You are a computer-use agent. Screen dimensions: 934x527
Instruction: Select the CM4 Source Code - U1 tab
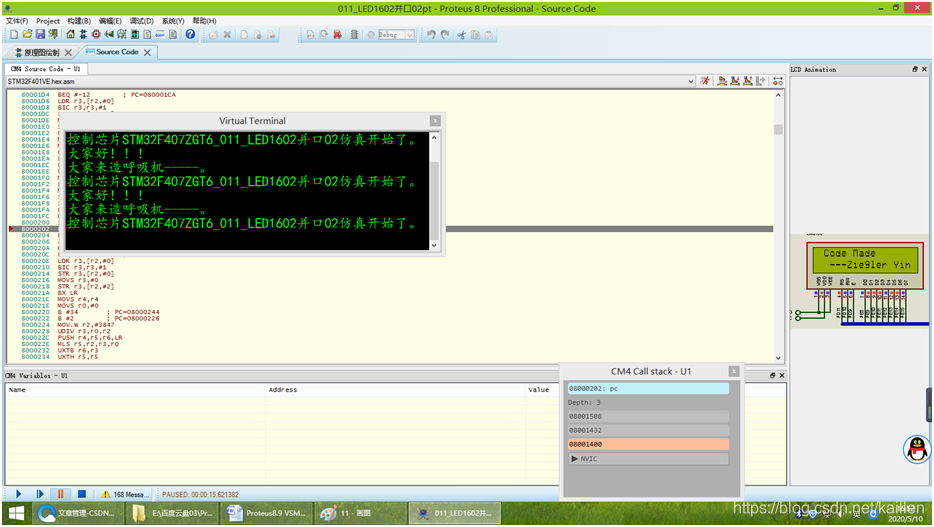point(46,69)
